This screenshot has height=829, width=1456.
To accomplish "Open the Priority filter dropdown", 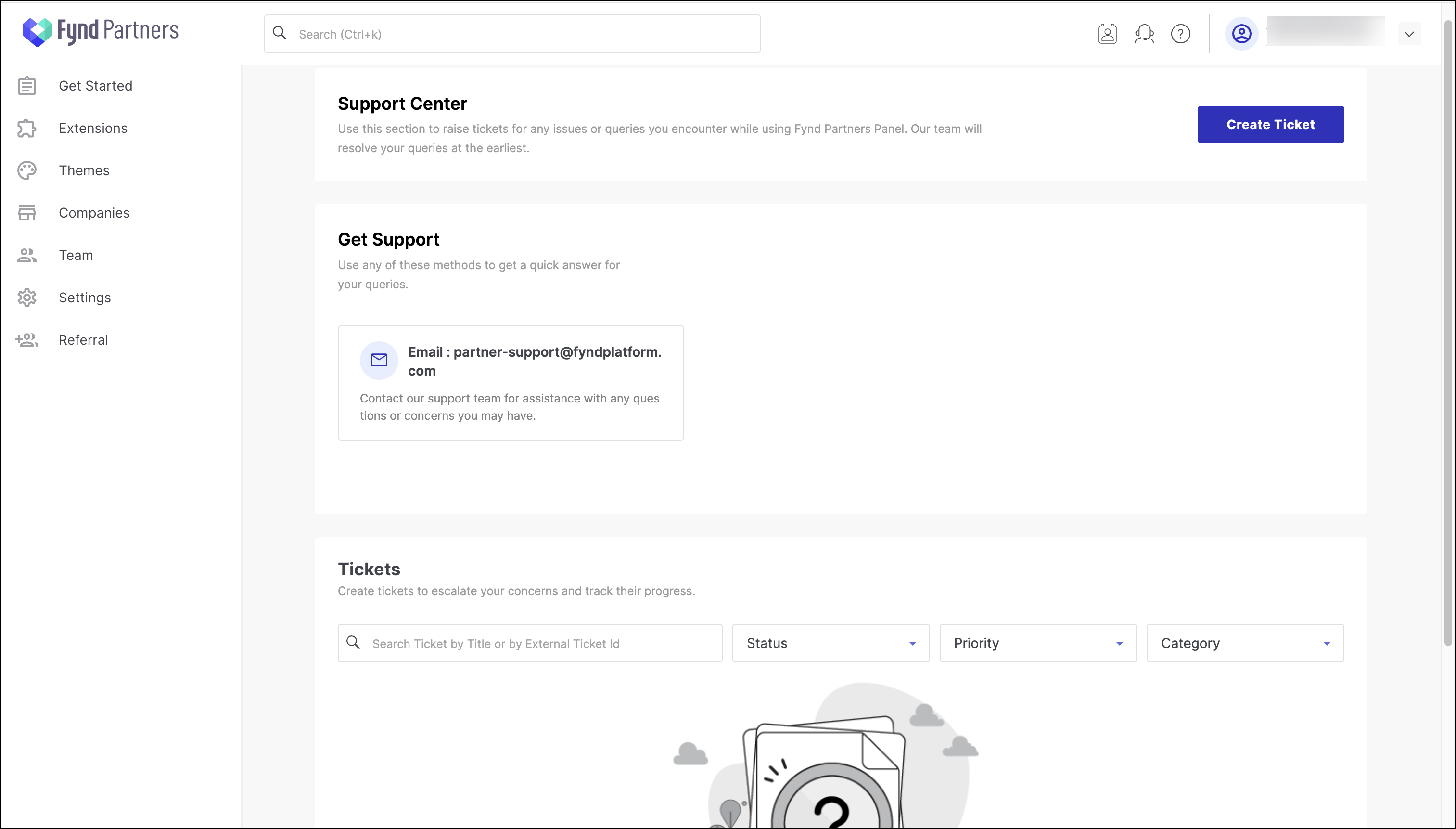I will (x=1038, y=643).
